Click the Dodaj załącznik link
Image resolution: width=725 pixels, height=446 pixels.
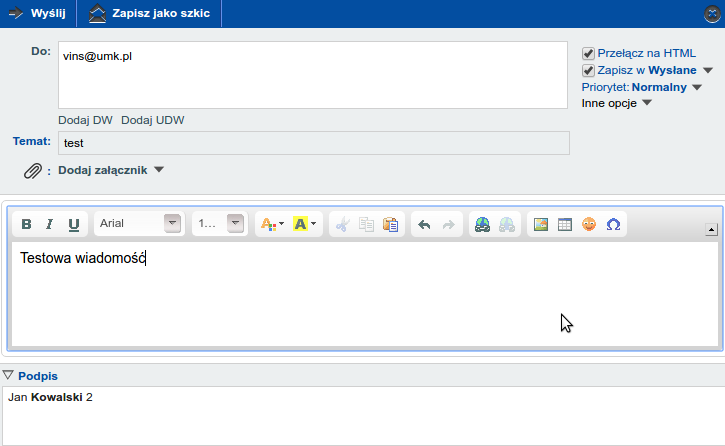tap(103, 170)
